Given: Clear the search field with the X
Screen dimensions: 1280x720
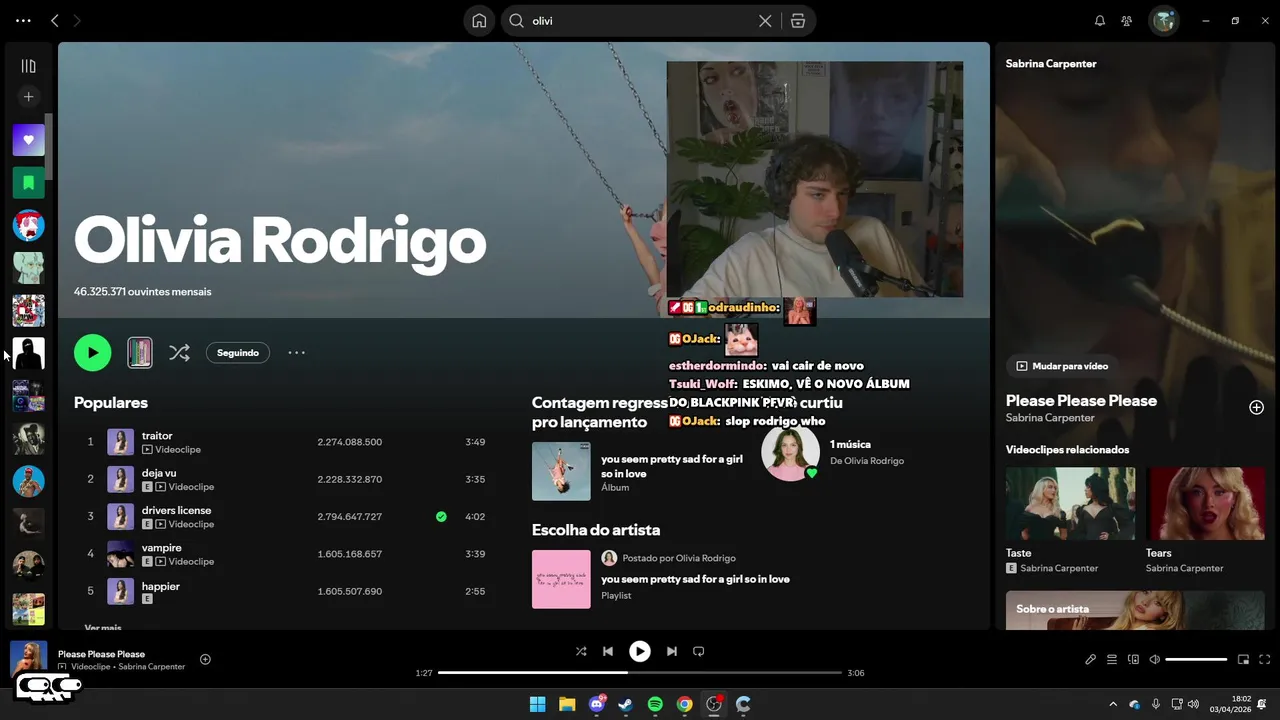Looking at the screenshot, I should (765, 21).
